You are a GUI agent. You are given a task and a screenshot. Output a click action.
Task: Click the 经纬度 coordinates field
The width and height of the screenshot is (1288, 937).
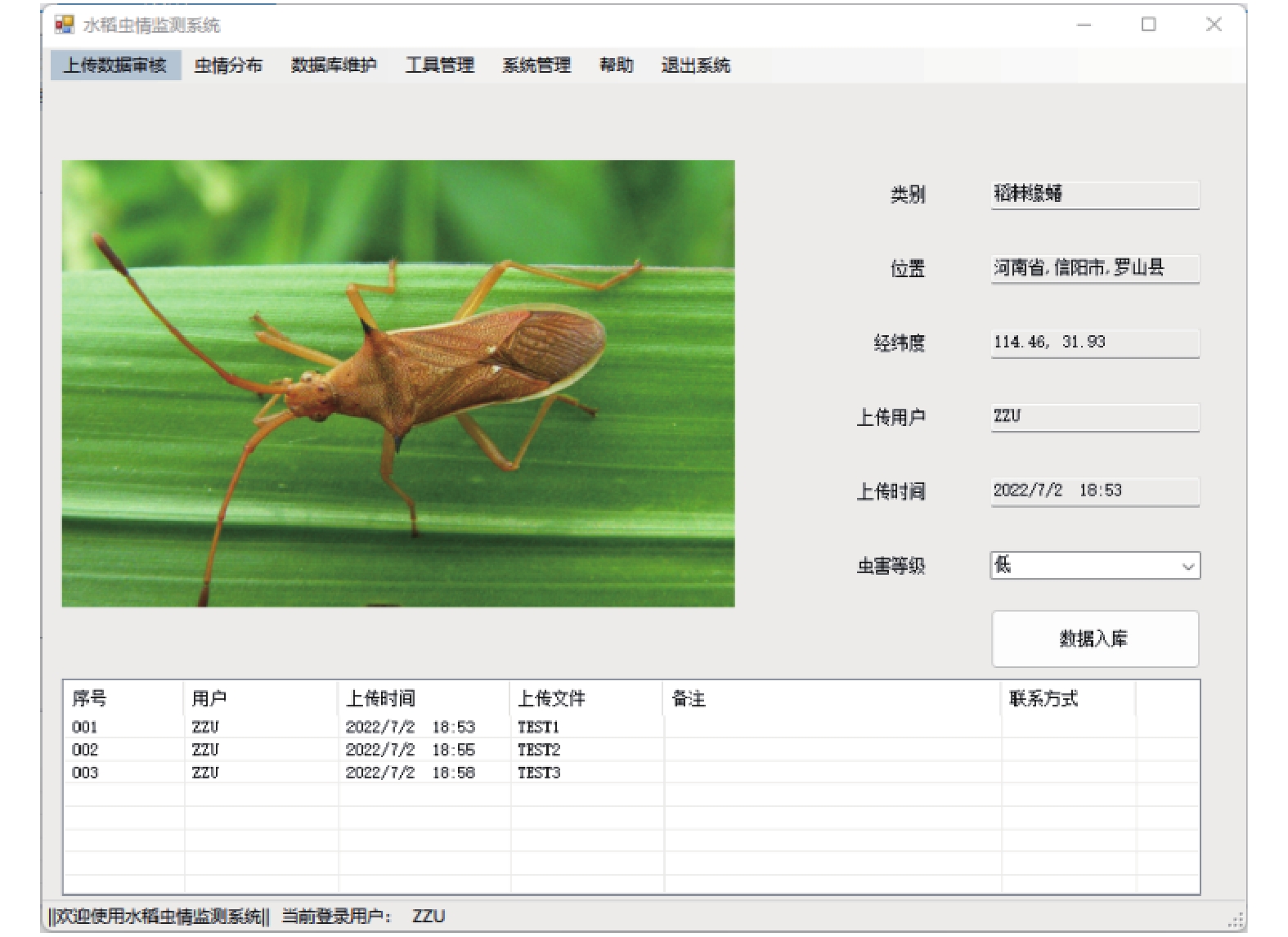1094,343
